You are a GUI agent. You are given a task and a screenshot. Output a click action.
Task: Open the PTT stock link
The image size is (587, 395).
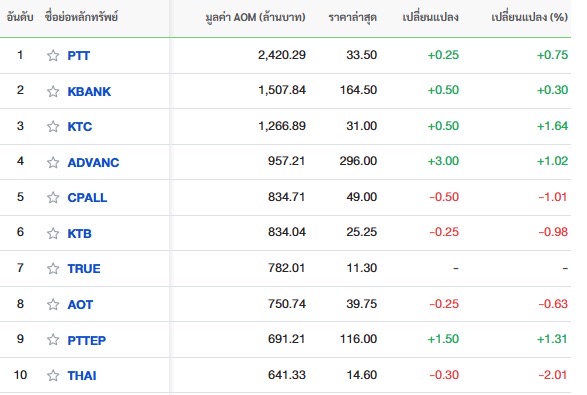[x=79, y=56]
